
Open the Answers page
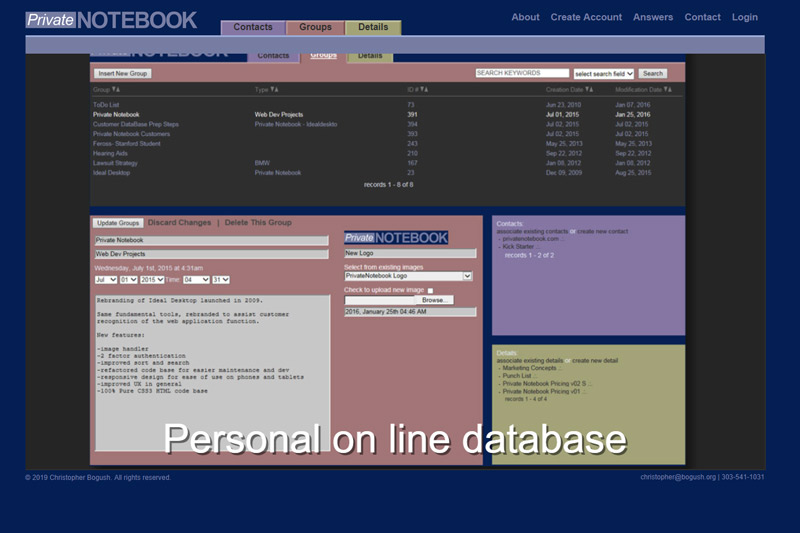coord(653,17)
